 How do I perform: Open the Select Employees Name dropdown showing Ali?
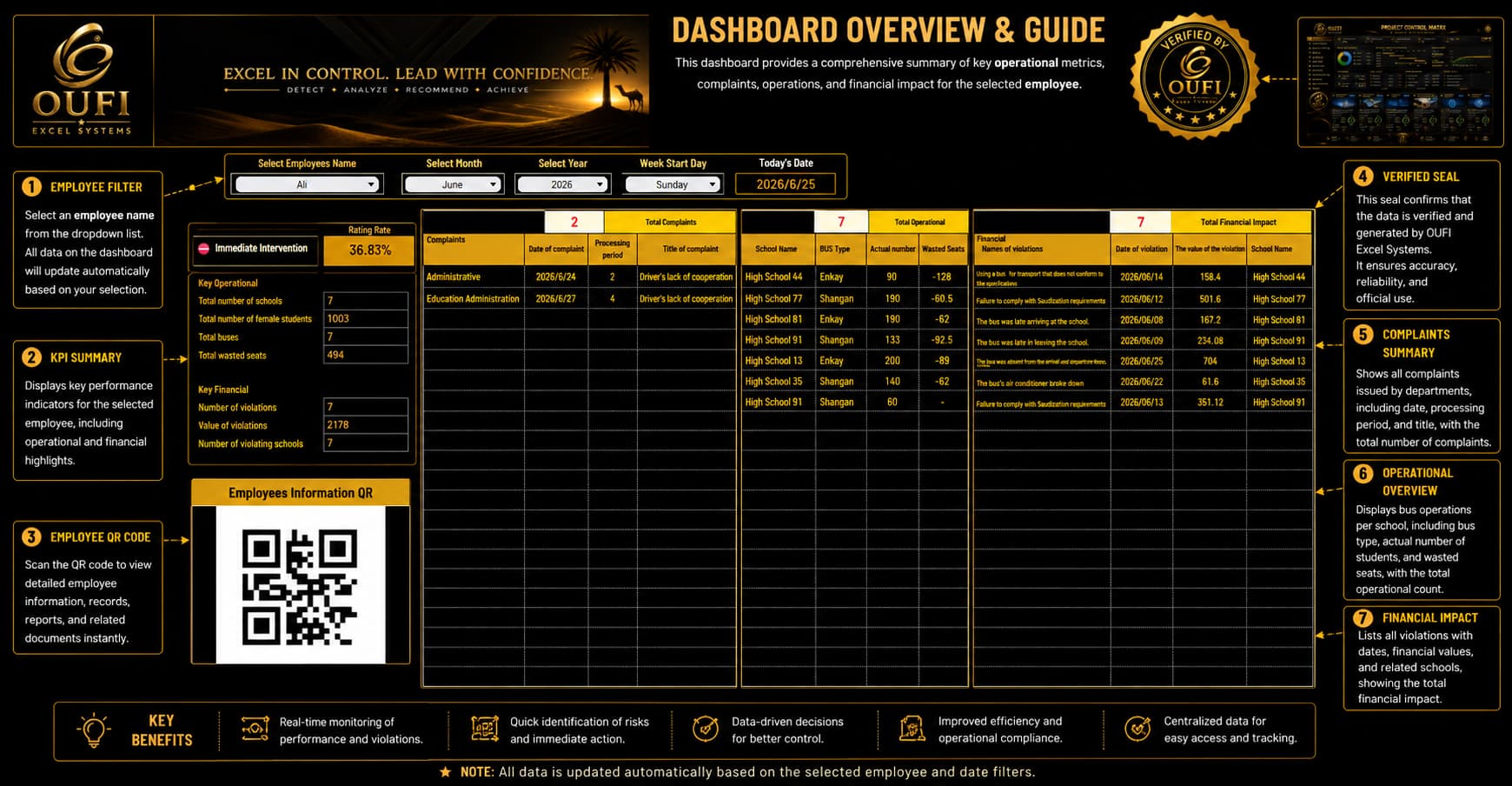[x=307, y=184]
